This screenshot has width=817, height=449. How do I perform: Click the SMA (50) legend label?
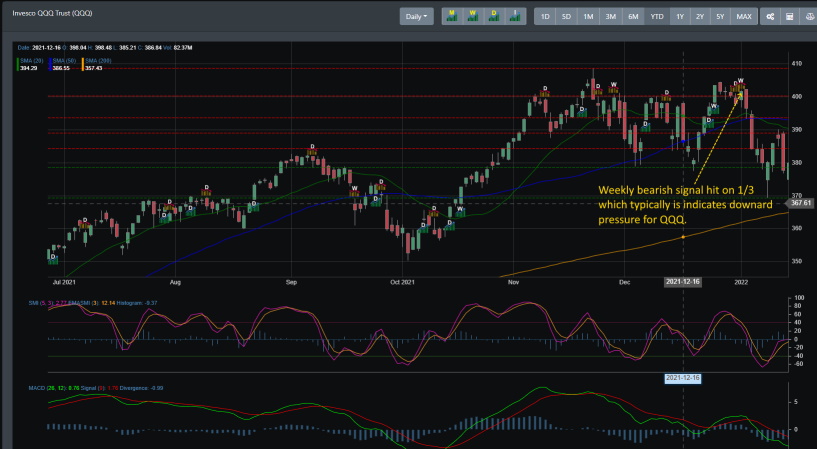tap(65, 61)
